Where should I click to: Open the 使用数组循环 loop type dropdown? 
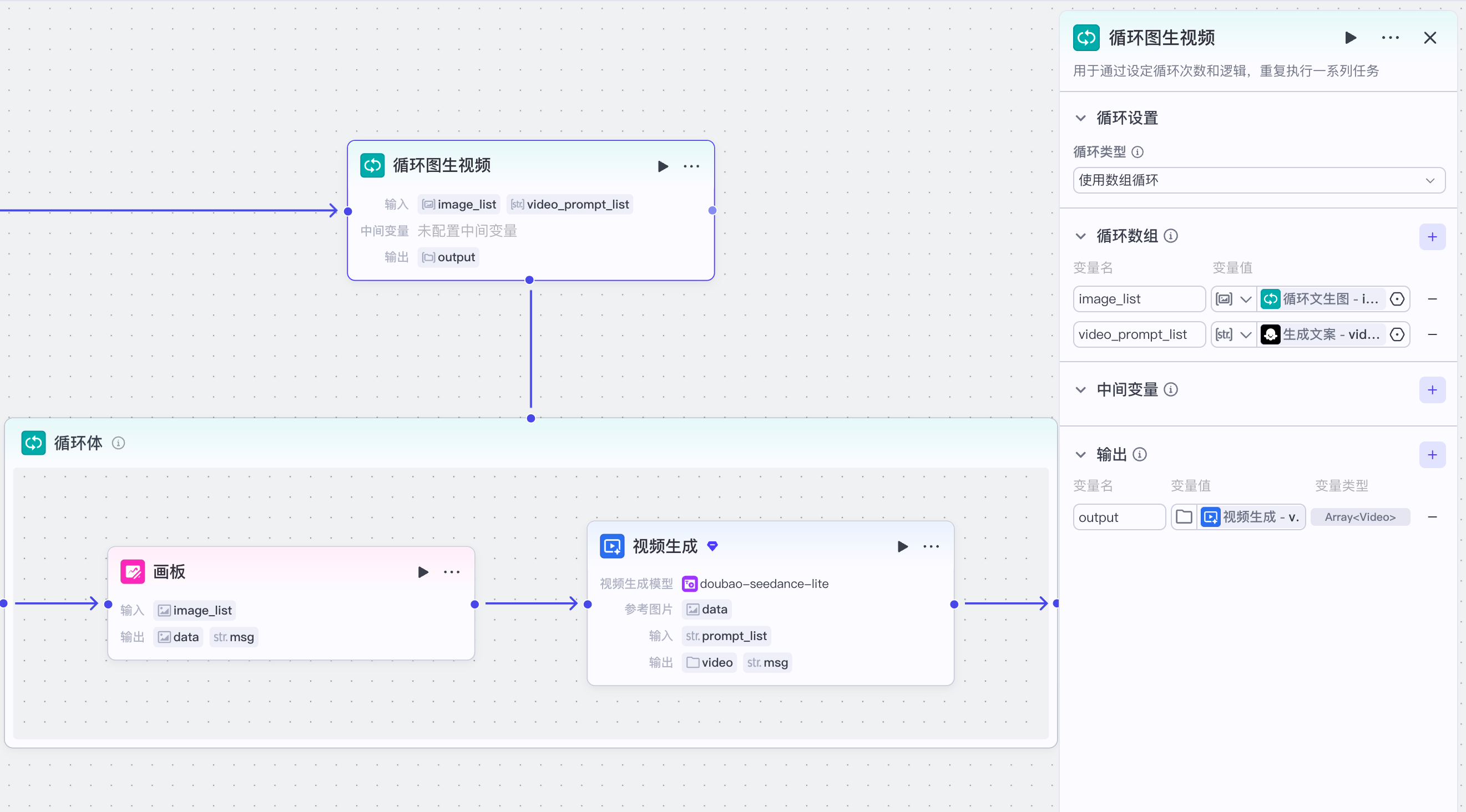(x=1258, y=180)
